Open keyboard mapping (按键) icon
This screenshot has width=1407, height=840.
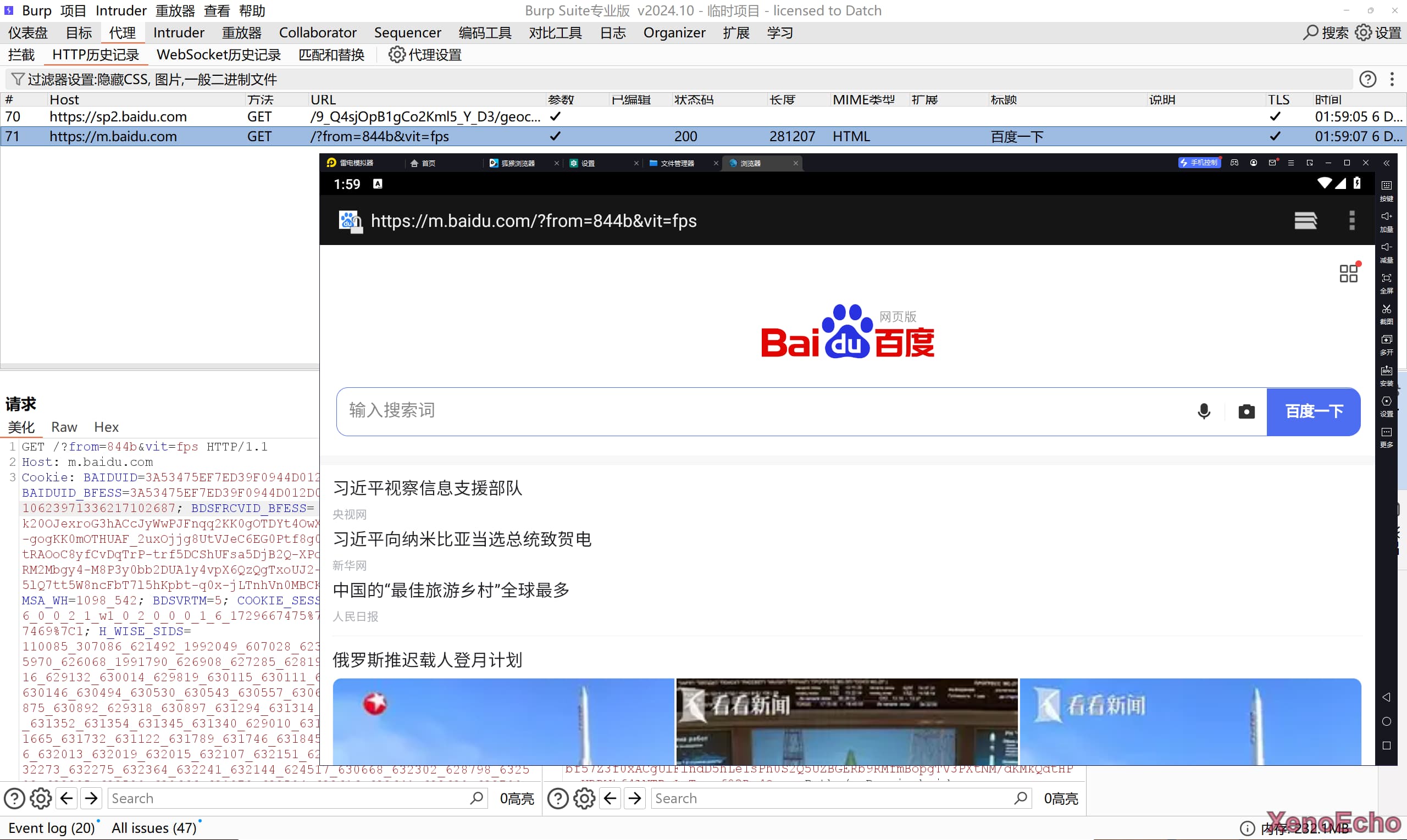click(1386, 187)
